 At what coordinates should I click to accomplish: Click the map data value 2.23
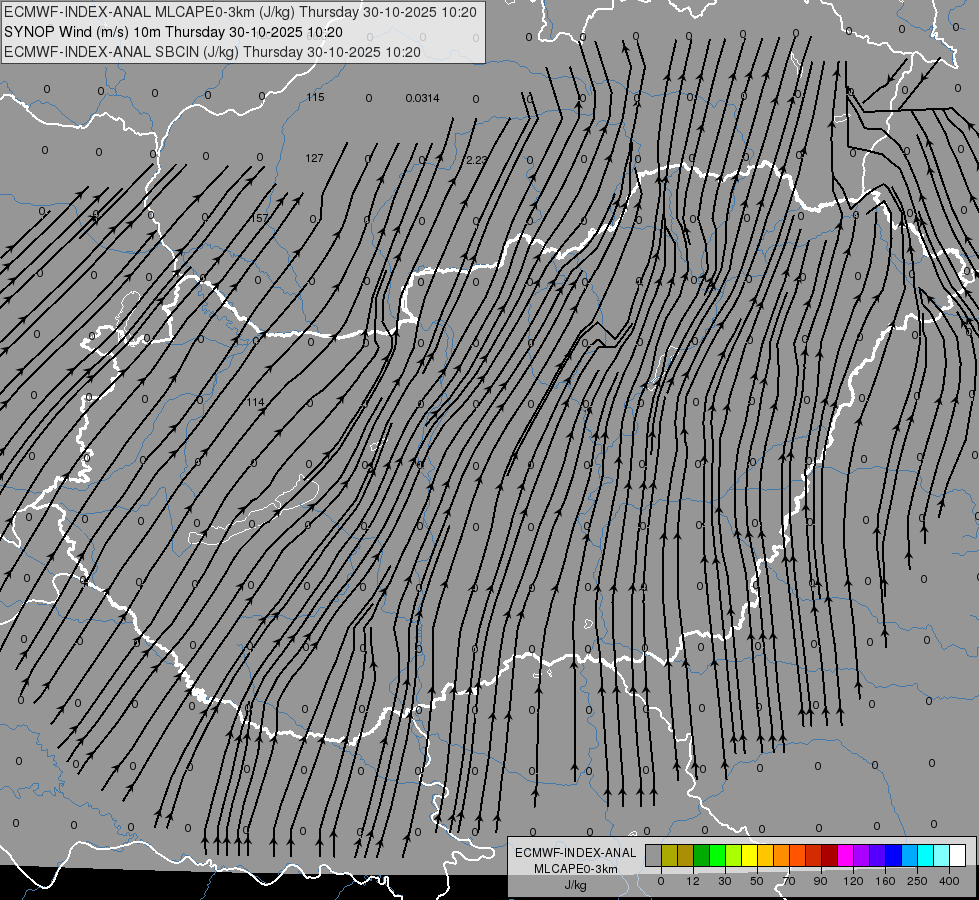tap(477, 160)
